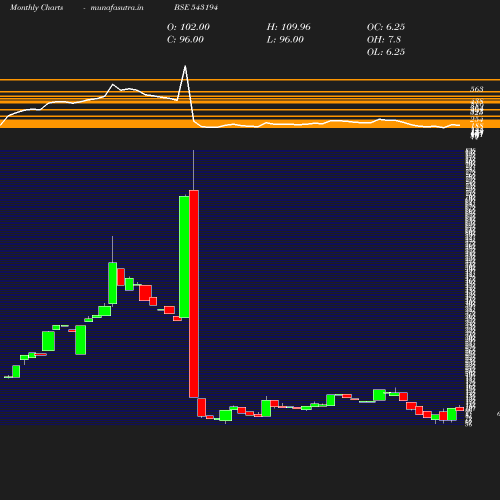Click the tallest red candlestick
The width and height of the screenshot is (500, 500).
pos(194,294)
